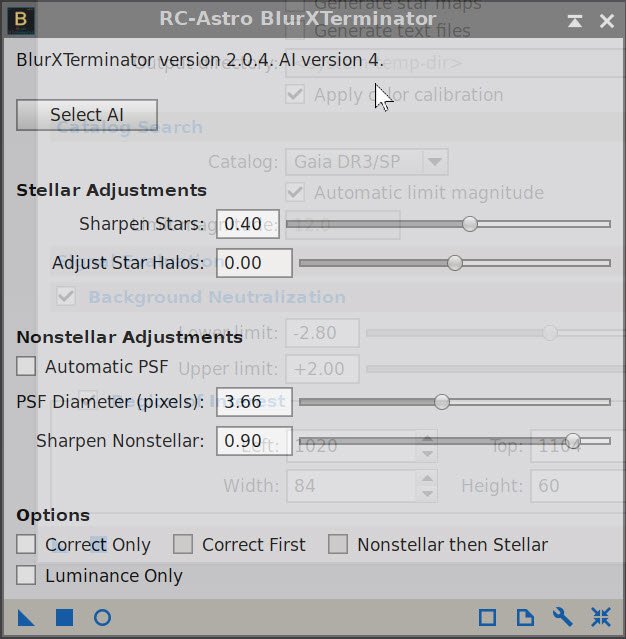Screen dimensions: 626x639
Task: Click the Sharpen Stars value field
Action: pos(248,224)
